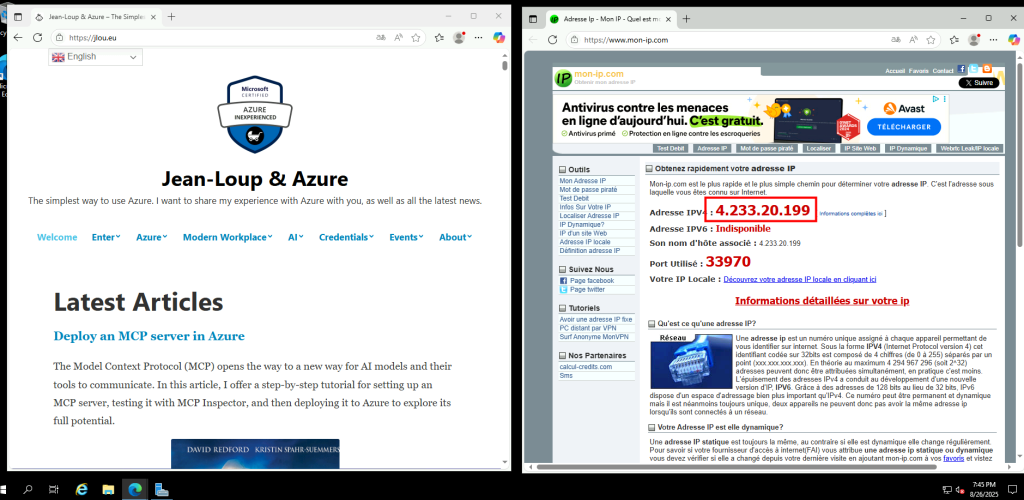1024x500 pixels.
Task: Open Settings and more in mon-ip window
Action: tap(994, 40)
